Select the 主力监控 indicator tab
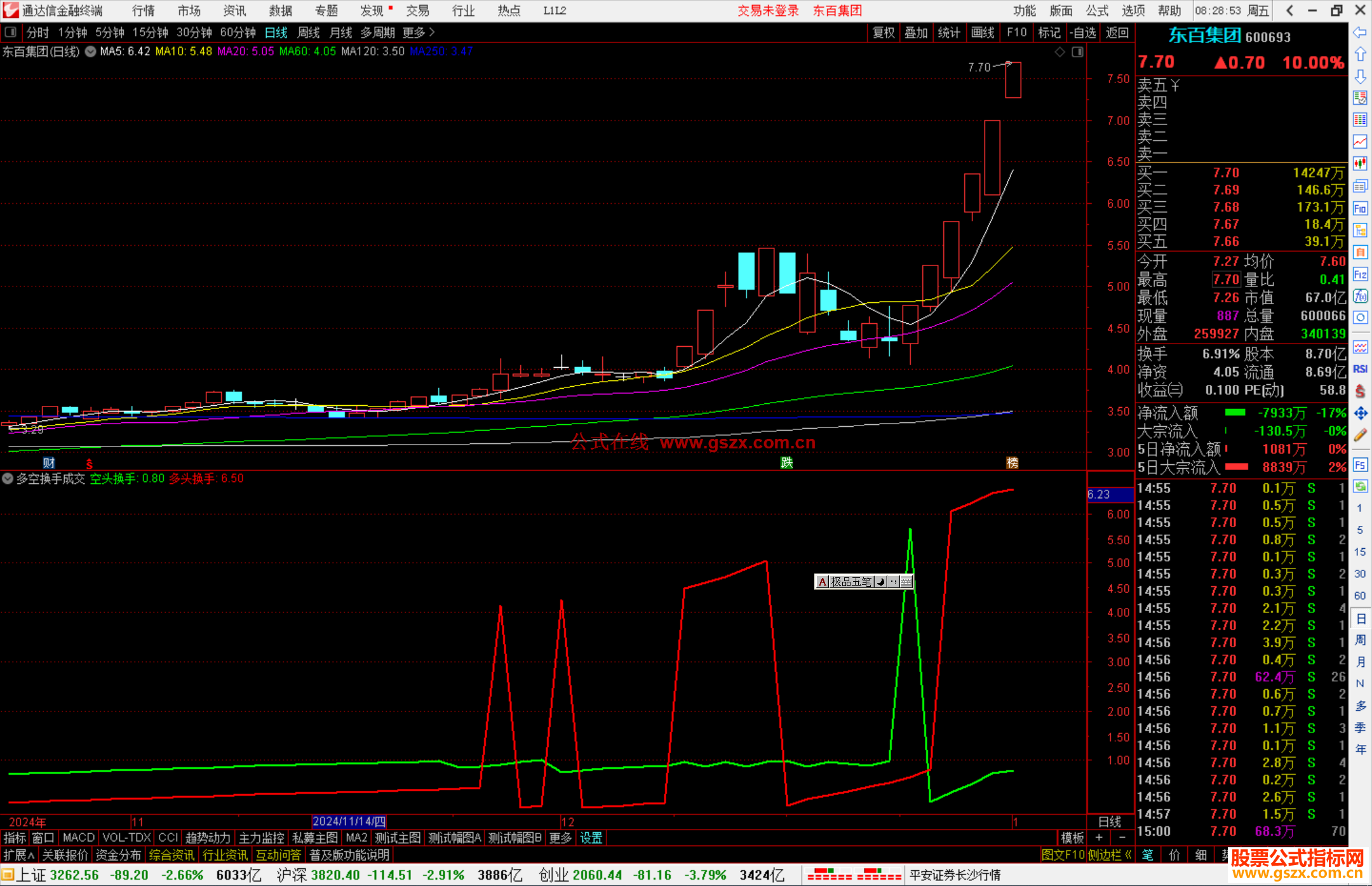The width and height of the screenshot is (1372, 886). point(262,838)
